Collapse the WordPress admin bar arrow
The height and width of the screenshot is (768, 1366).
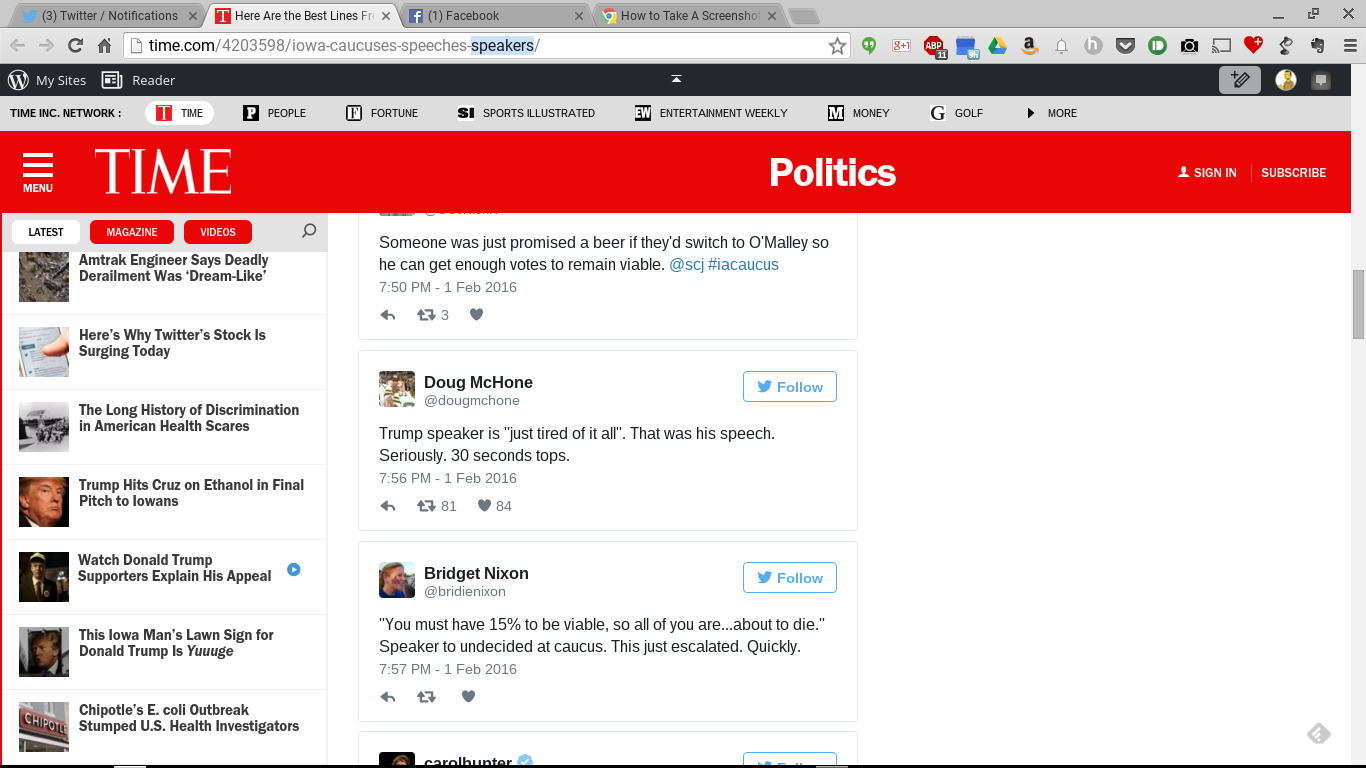676,79
